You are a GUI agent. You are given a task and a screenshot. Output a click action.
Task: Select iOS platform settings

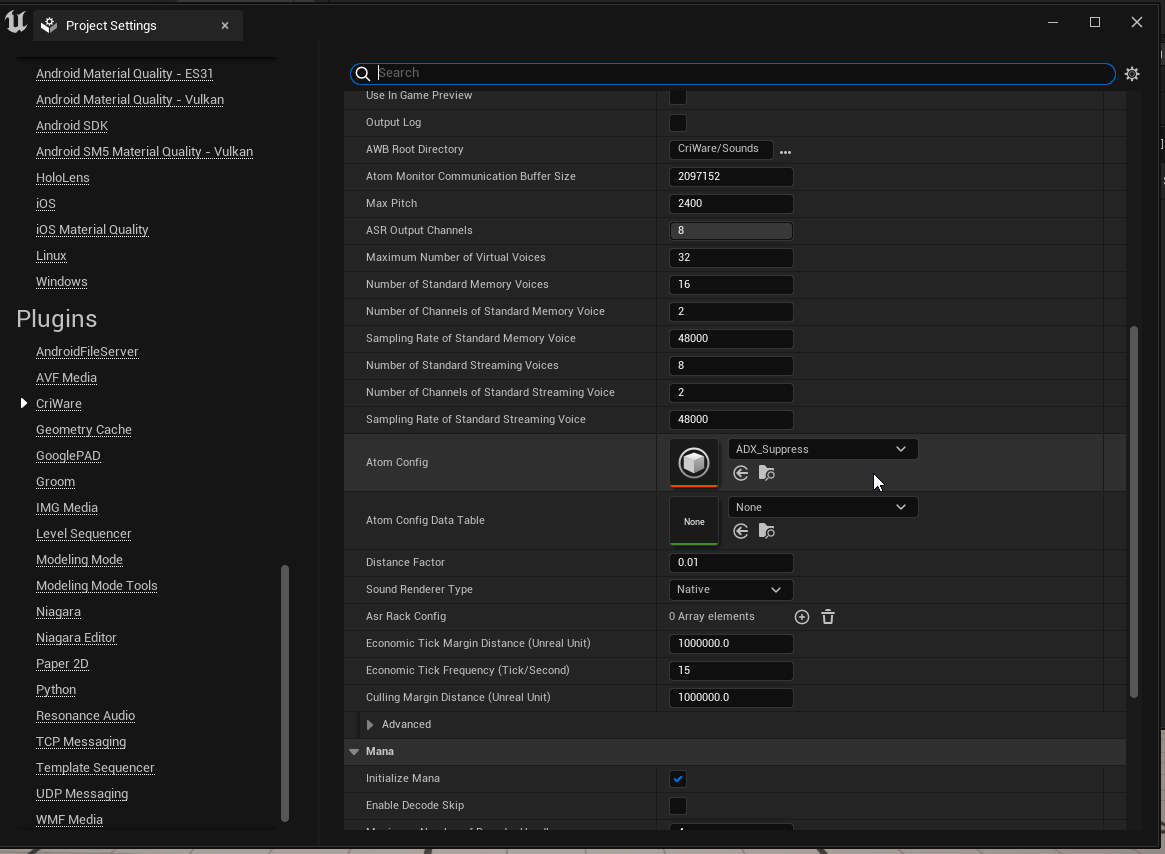coord(45,204)
